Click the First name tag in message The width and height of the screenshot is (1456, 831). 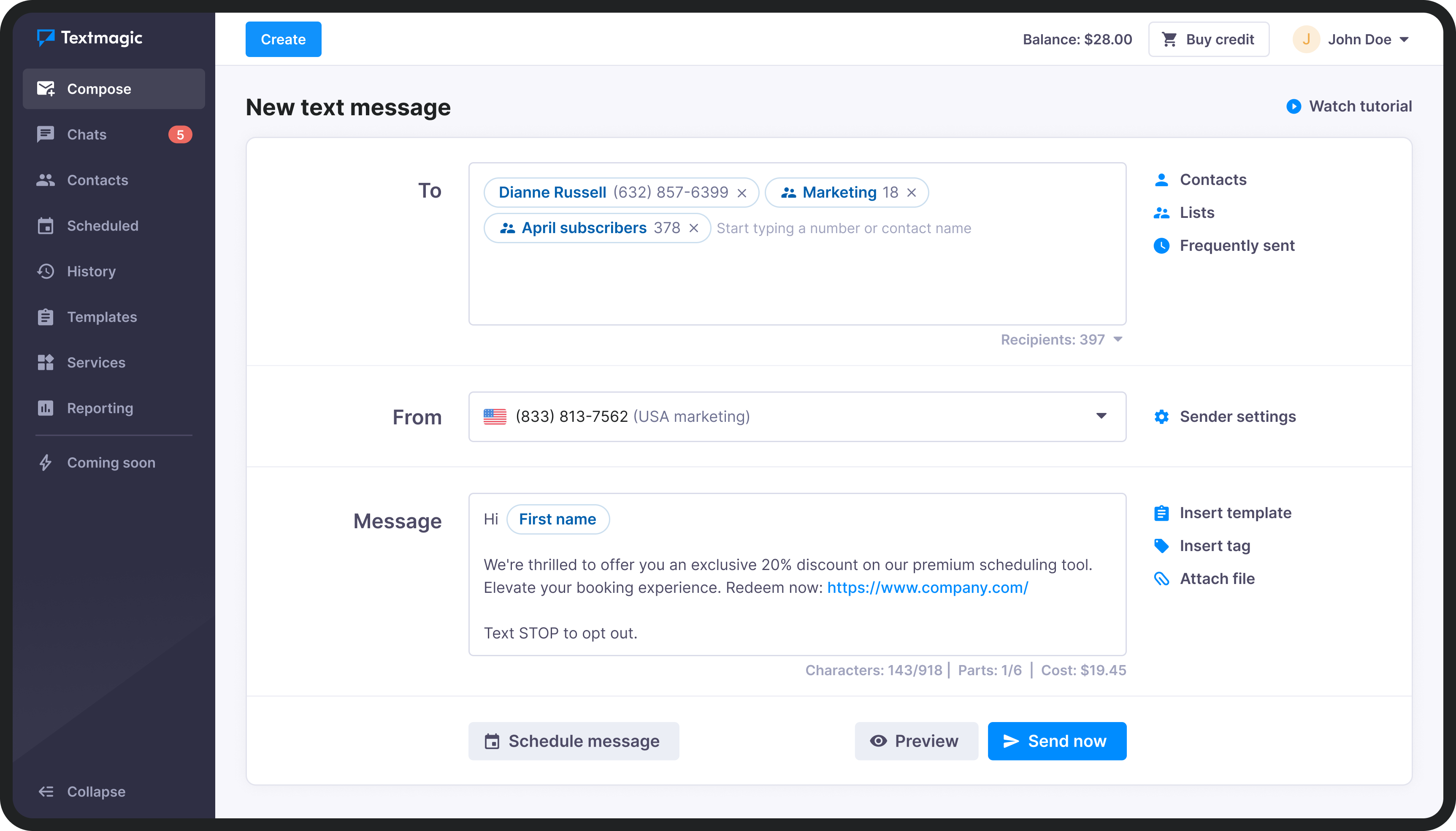[x=558, y=519]
